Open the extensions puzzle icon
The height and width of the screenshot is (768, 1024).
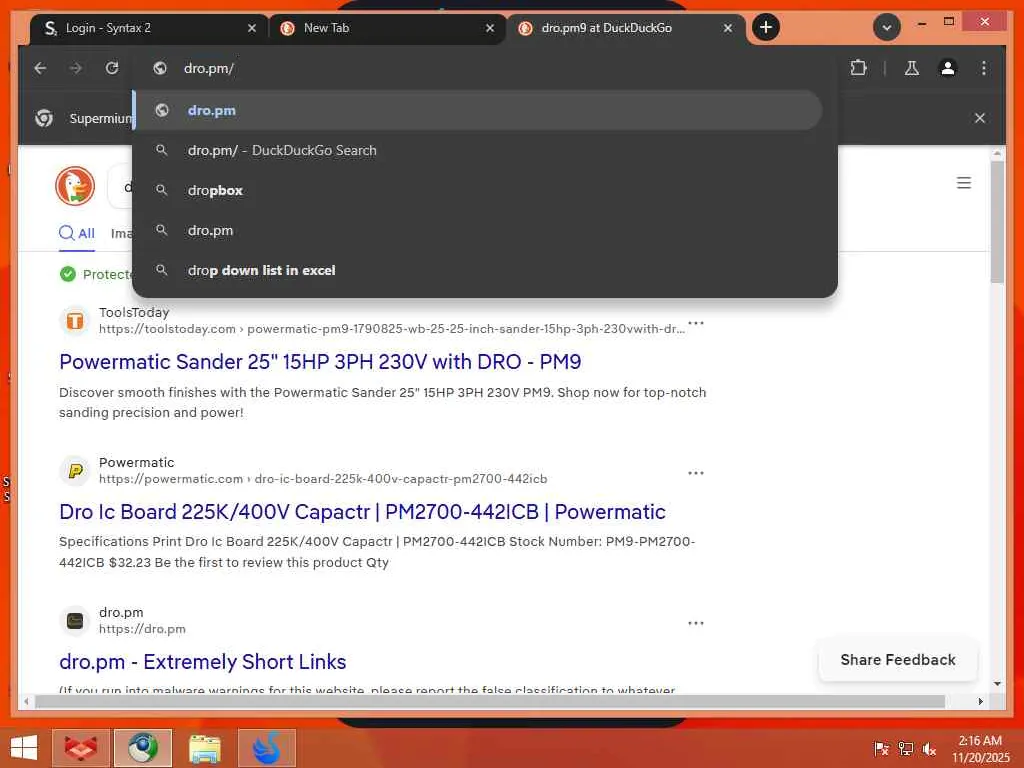point(858,68)
